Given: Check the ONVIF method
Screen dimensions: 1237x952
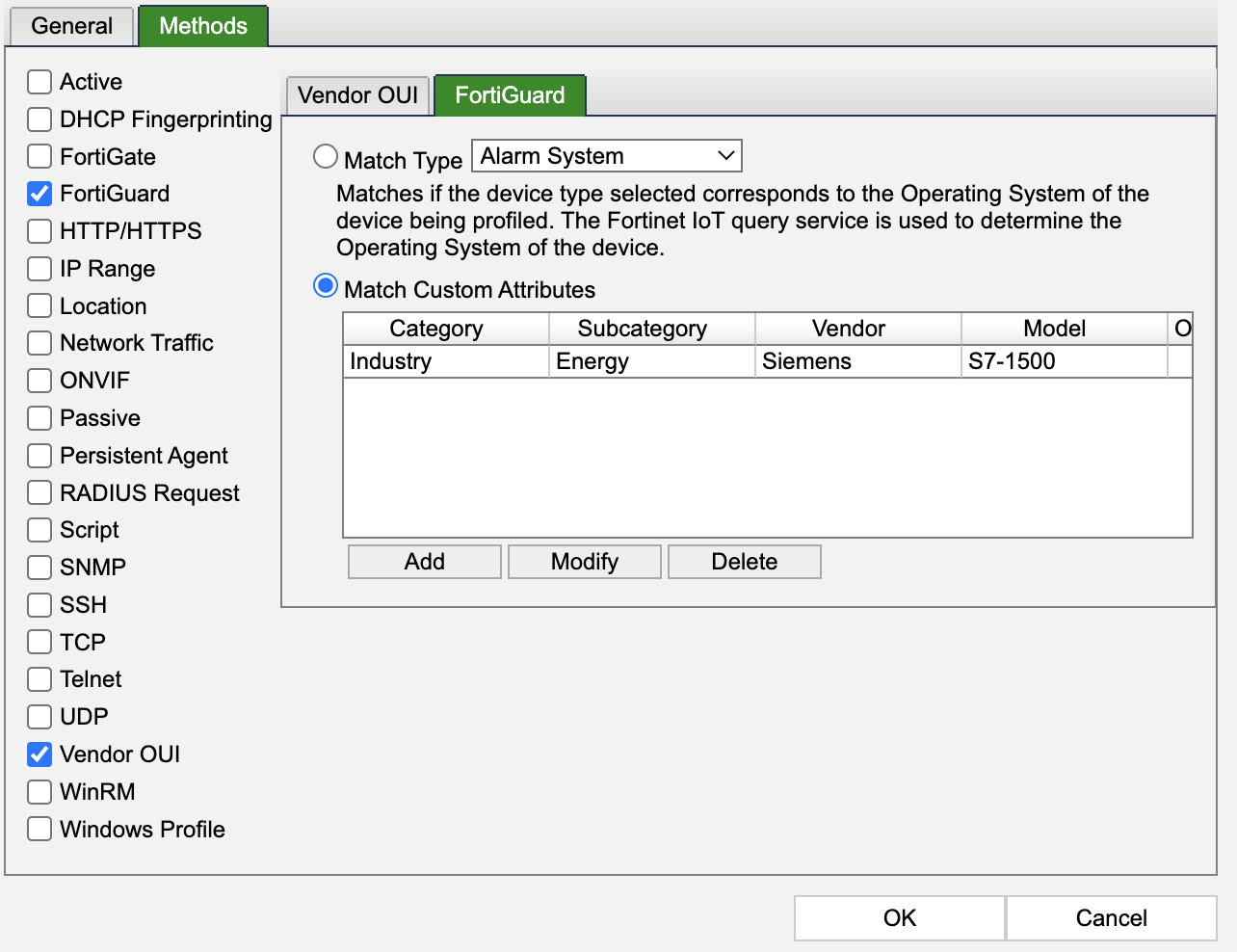Looking at the screenshot, I should (x=39, y=381).
